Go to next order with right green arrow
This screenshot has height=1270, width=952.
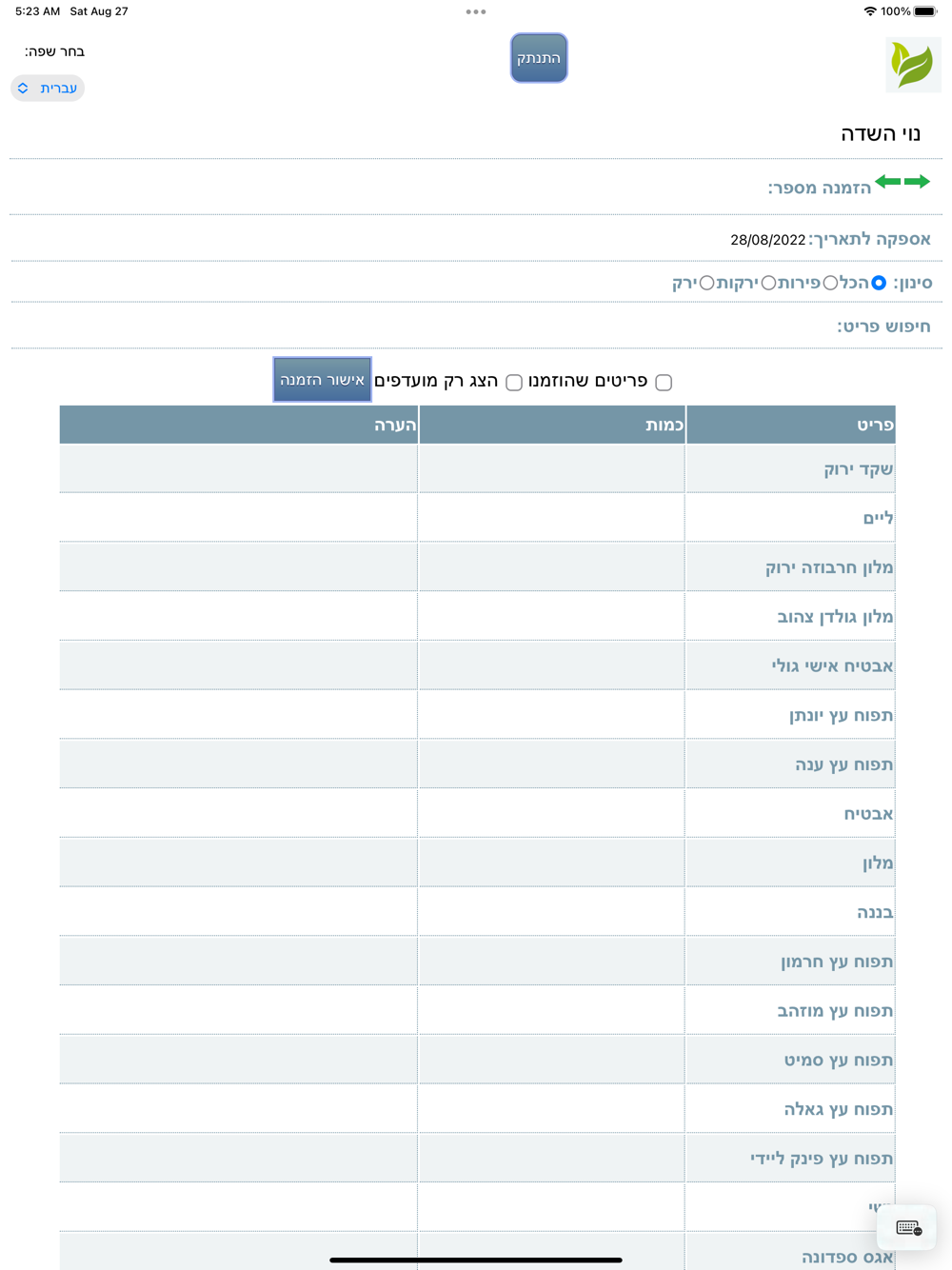click(918, 181)
